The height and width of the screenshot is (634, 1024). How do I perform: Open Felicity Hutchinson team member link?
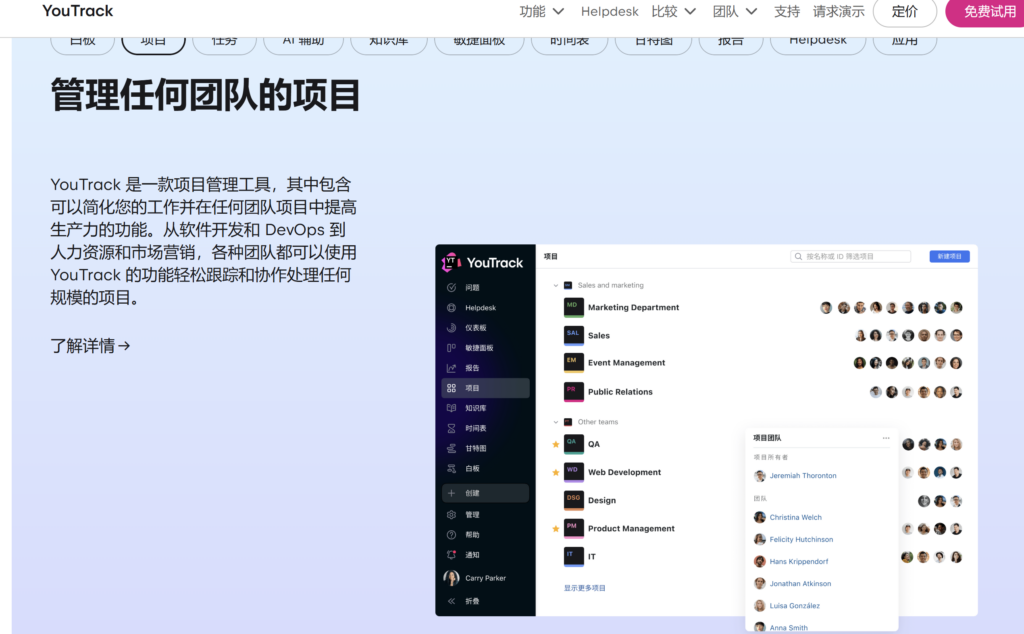pyautogui.click(x=801, y=540)
